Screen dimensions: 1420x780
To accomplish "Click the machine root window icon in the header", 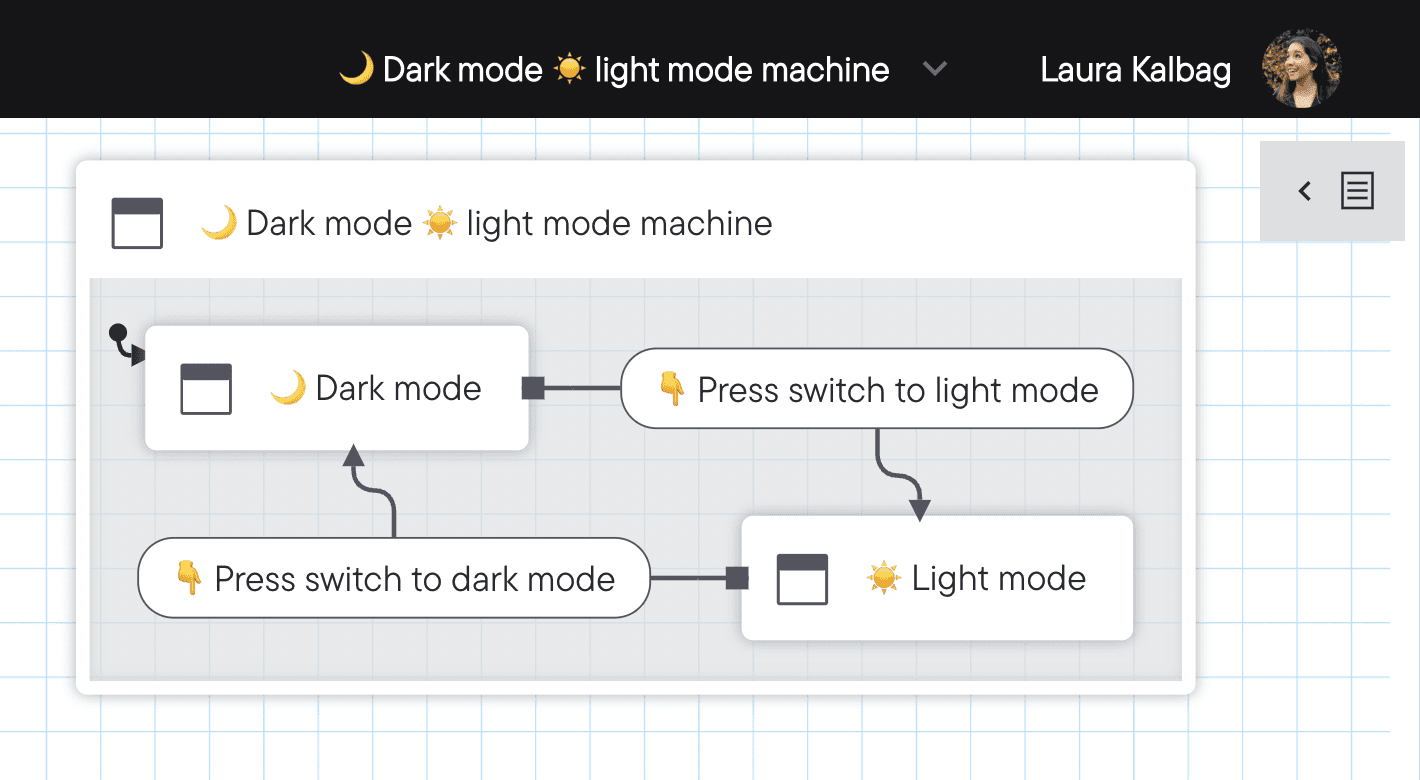I will pyautogui.click(x=137, y=222).
